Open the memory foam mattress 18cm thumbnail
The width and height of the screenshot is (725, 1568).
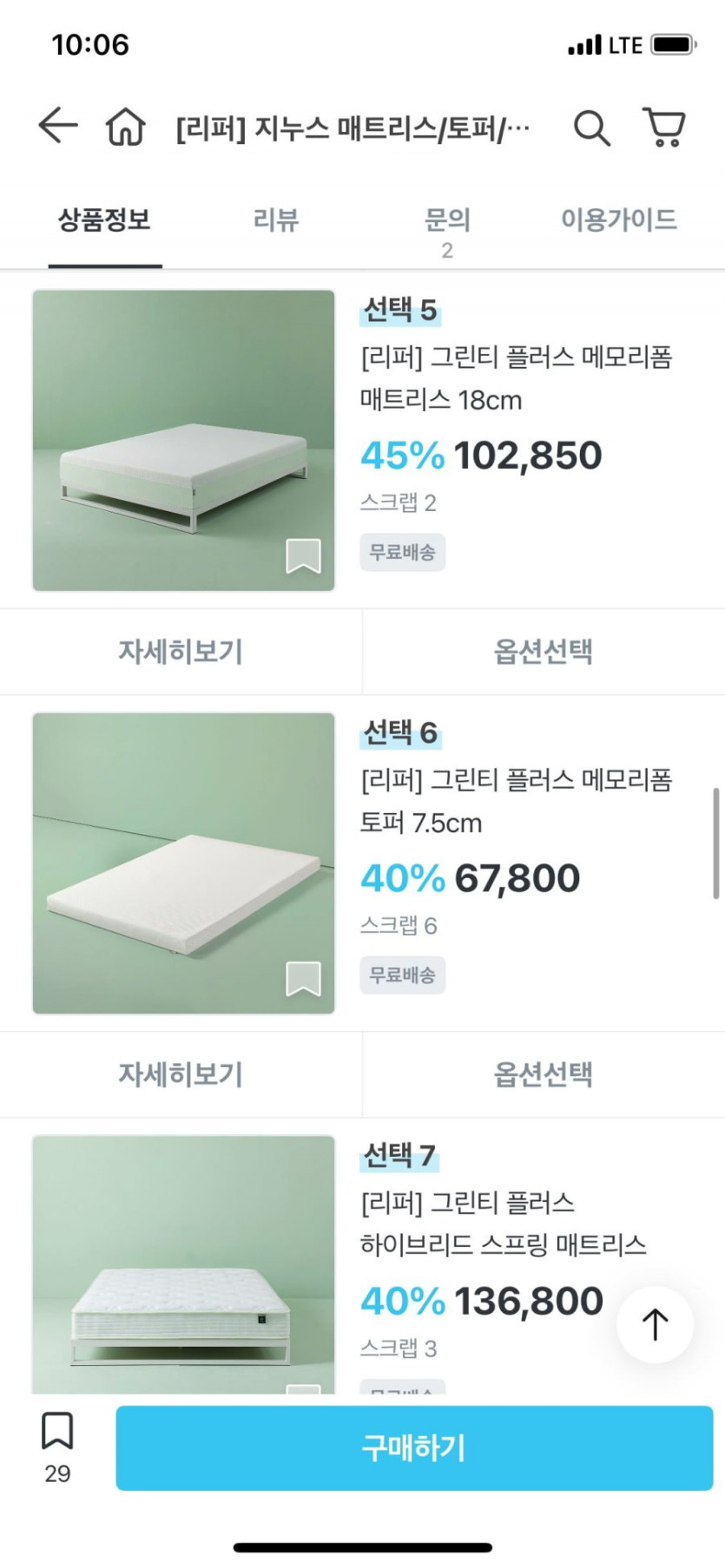coord(183,441)
